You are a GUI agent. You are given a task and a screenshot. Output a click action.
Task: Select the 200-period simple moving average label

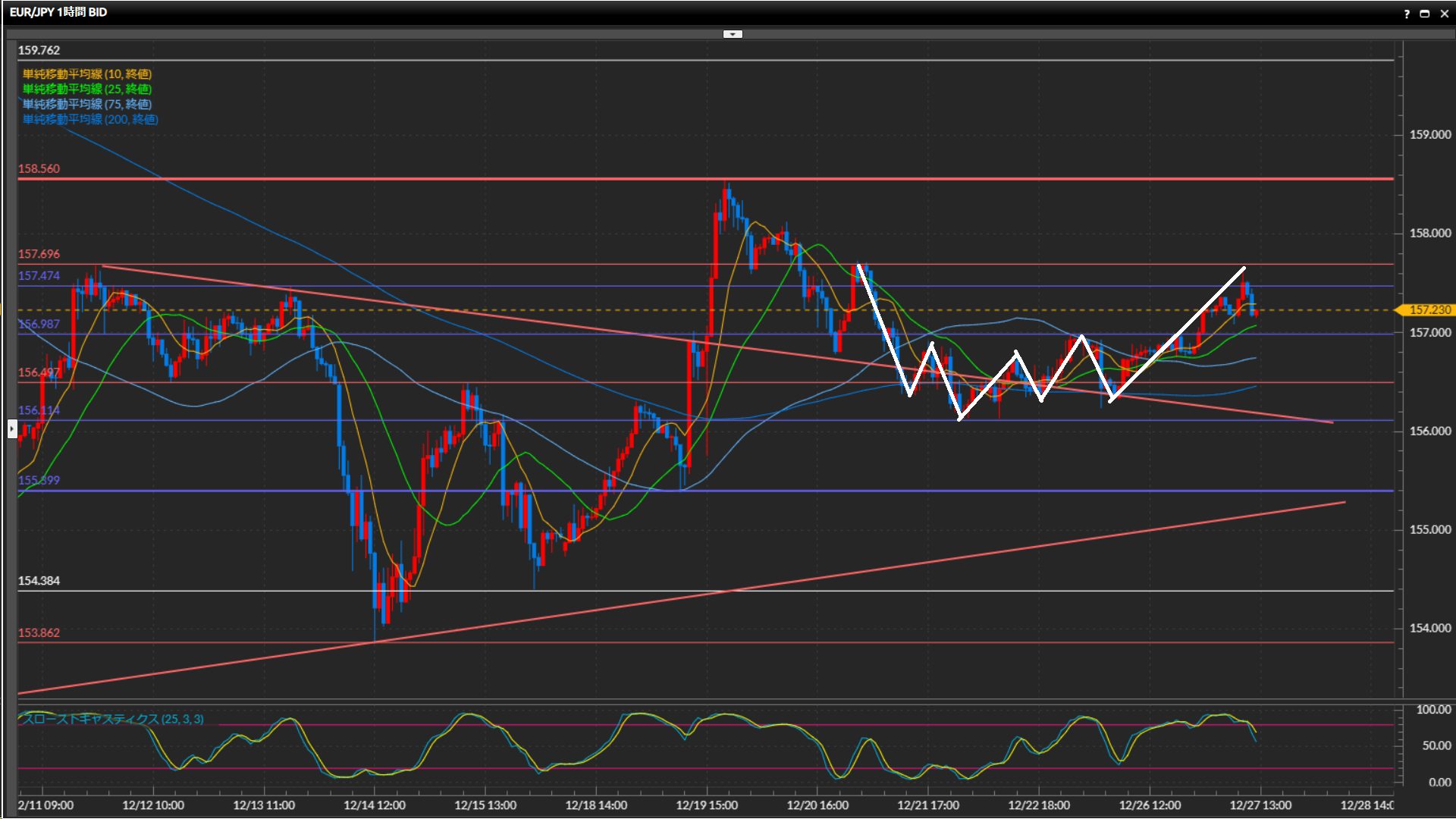pyautogui.click(x=89, y=119)
